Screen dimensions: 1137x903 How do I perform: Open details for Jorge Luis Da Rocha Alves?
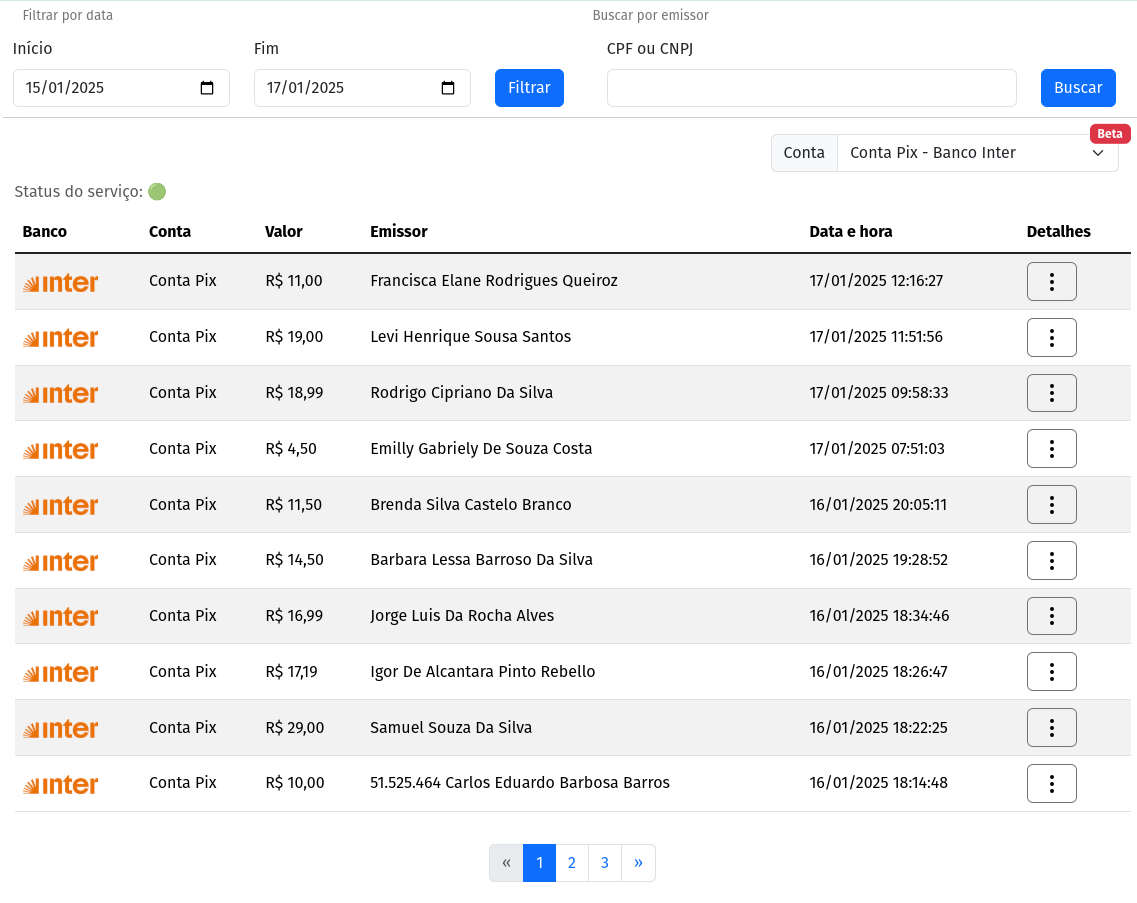point(1051,616)
